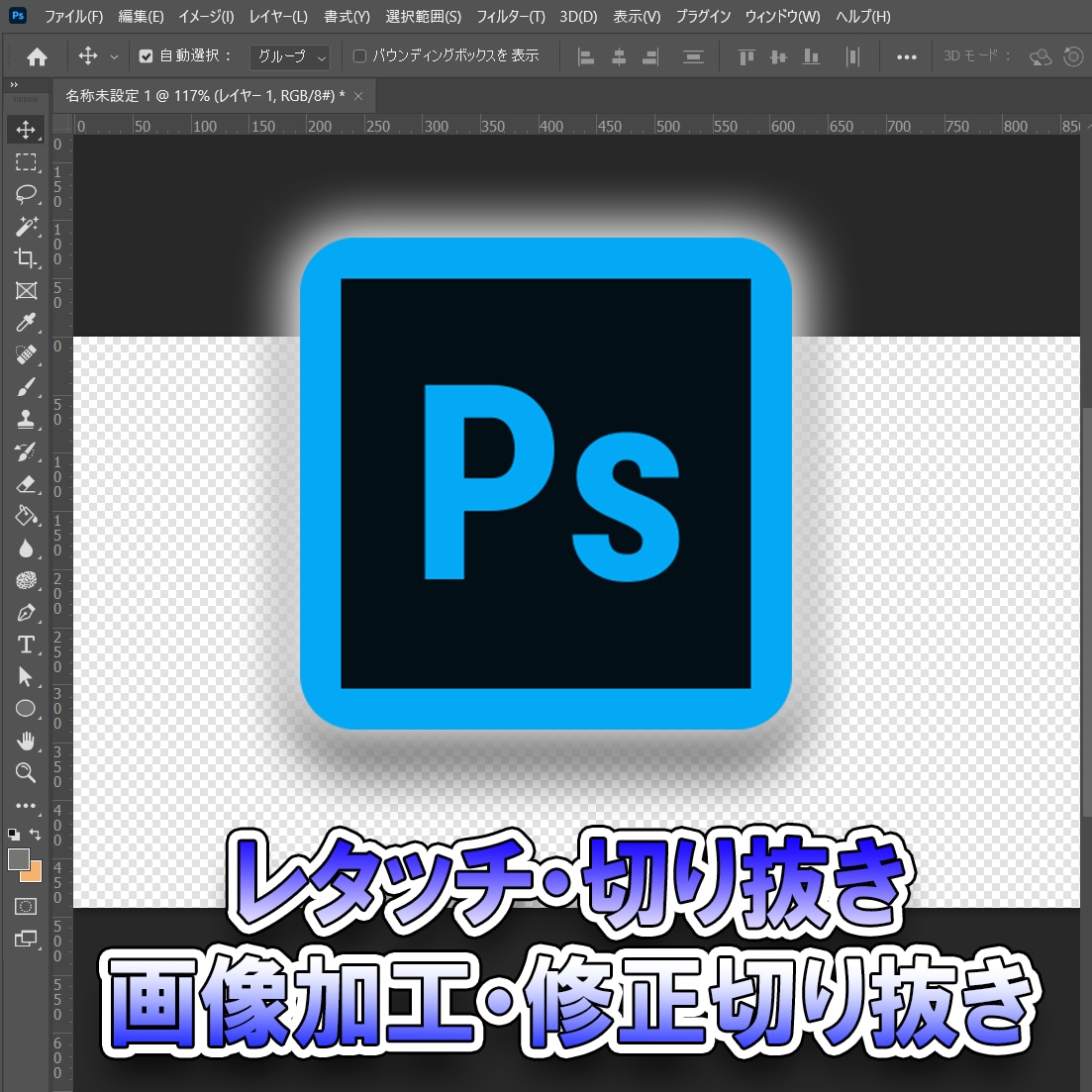Select the Ellipse shape tool

point(26,708)
